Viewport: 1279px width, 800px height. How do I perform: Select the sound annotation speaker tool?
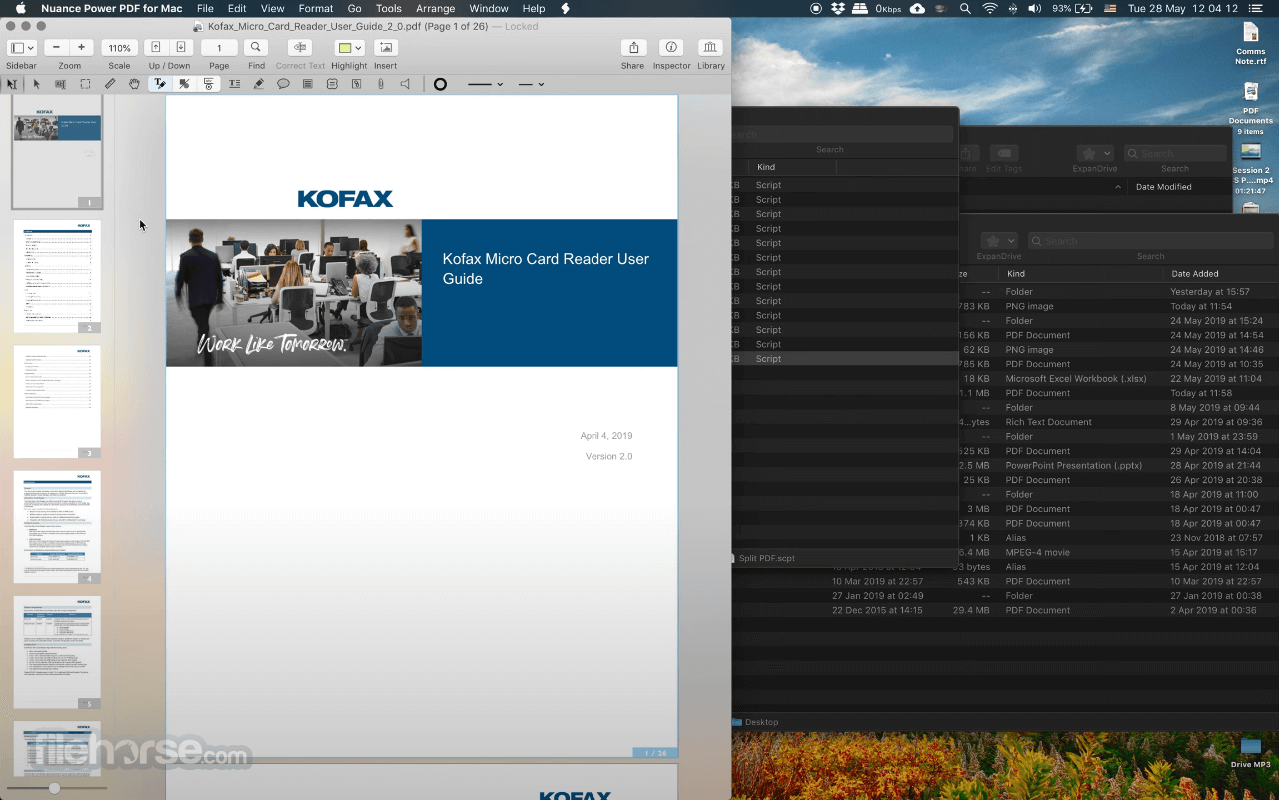coord(405,84)
